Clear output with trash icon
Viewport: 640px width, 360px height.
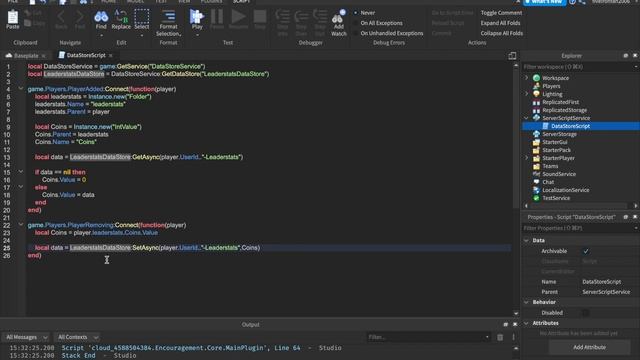(x=500, y=337)
